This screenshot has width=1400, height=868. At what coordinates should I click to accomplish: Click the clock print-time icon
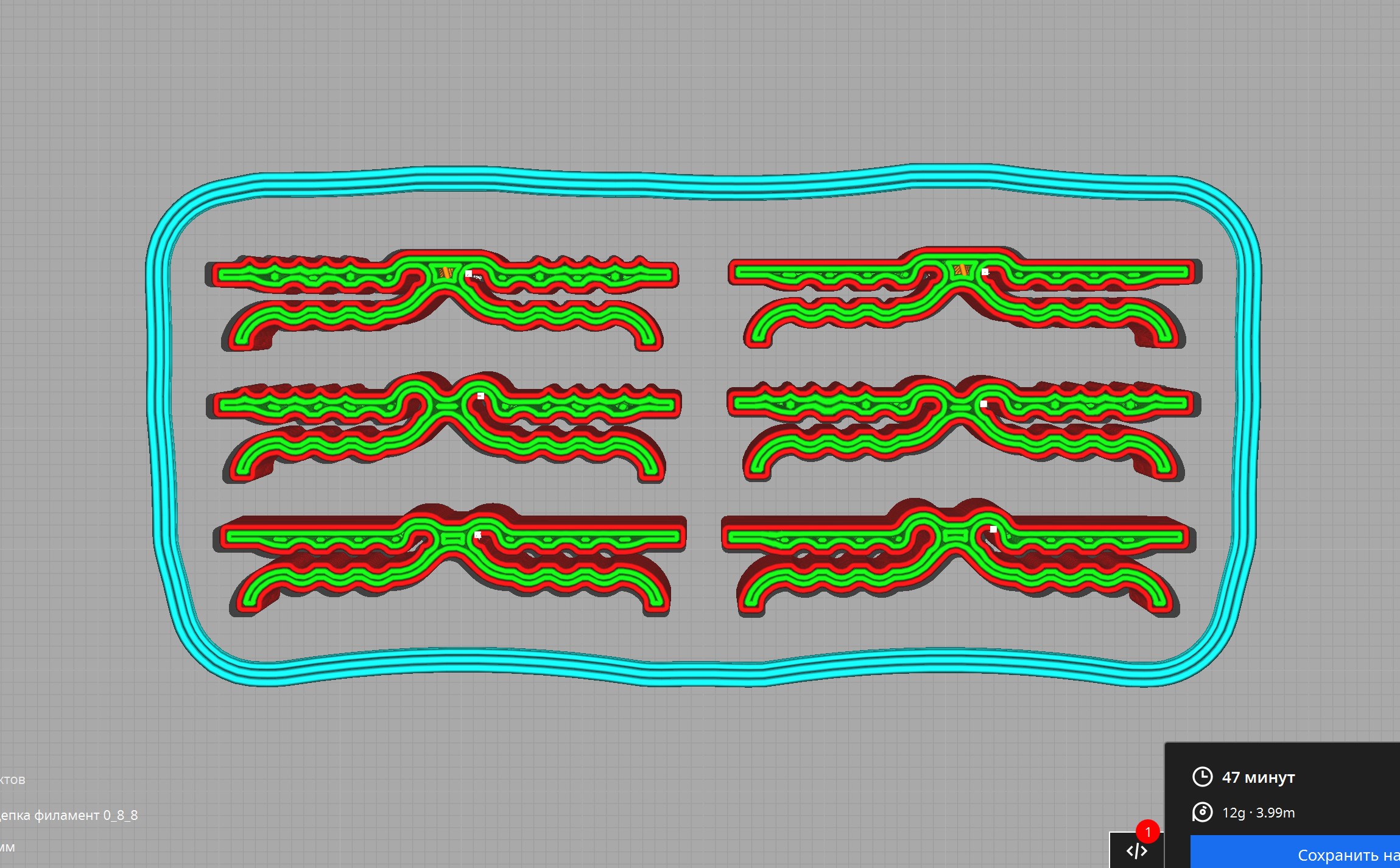(x=1202, y=777)
